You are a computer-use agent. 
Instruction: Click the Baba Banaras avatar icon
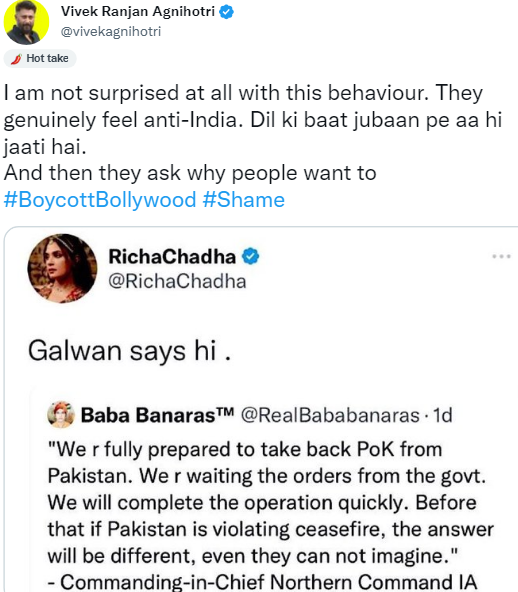coord(61,414)
